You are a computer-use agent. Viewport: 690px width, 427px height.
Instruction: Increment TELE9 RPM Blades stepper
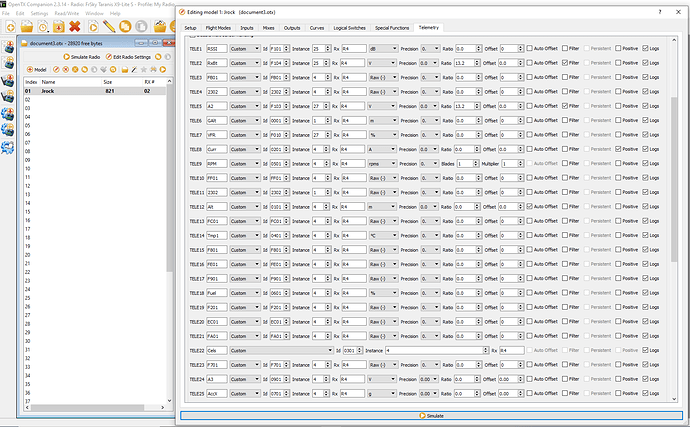(476, 162)
